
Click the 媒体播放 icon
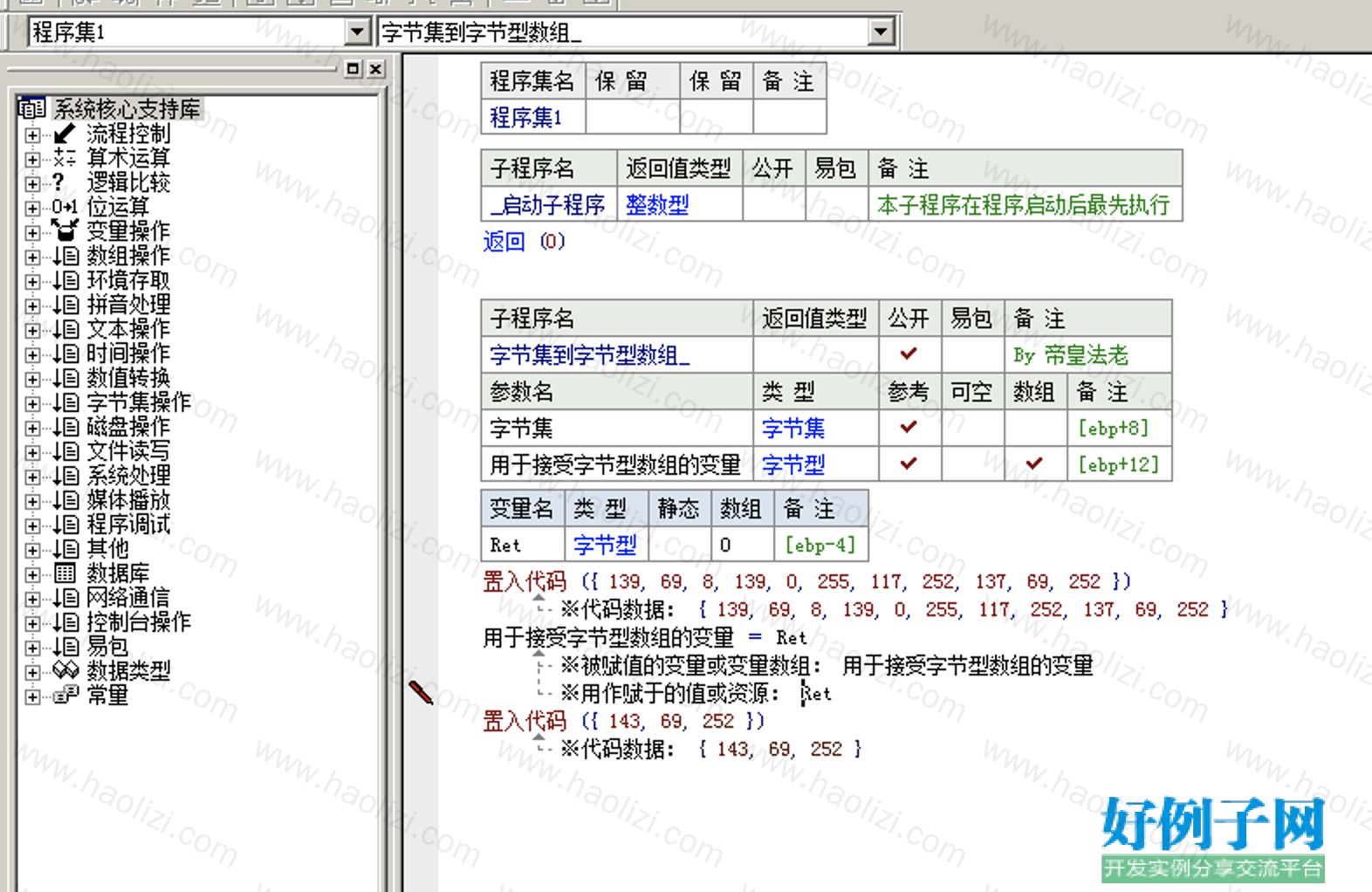(x=65, y=500)
